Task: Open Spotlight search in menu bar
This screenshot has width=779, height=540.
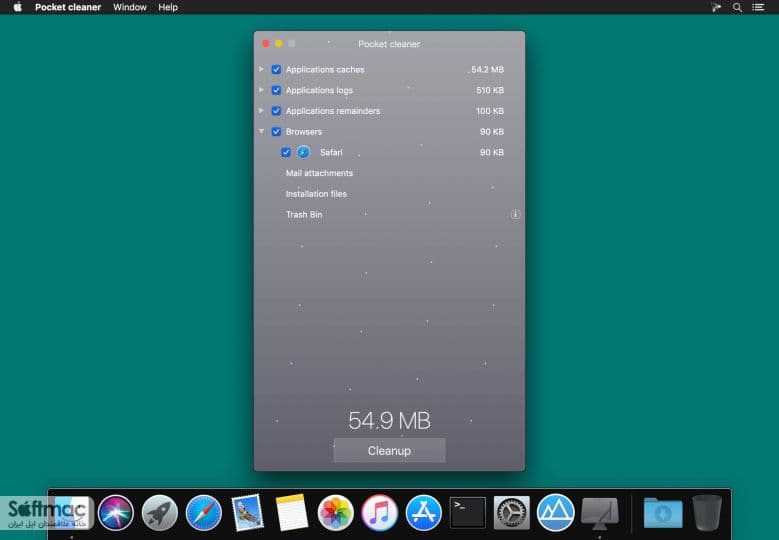Action: (737, 7)
